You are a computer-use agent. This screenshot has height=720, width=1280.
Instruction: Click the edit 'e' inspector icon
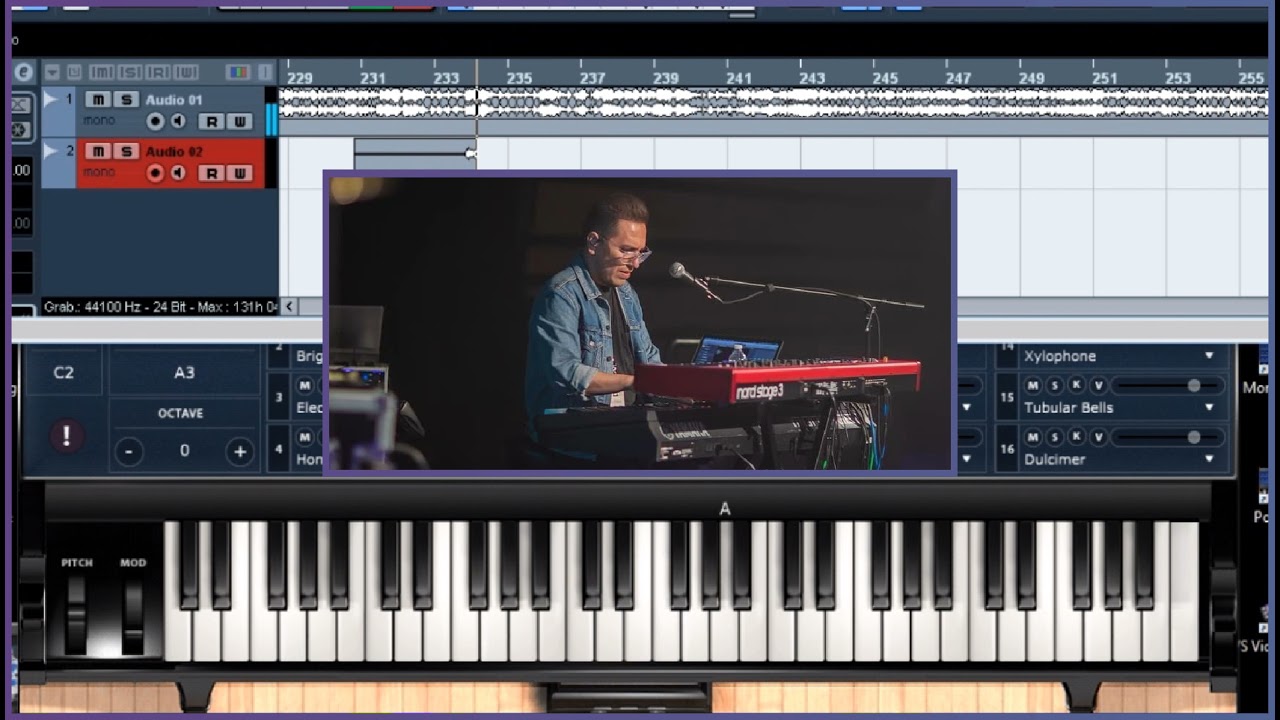[x=23, y=72]
